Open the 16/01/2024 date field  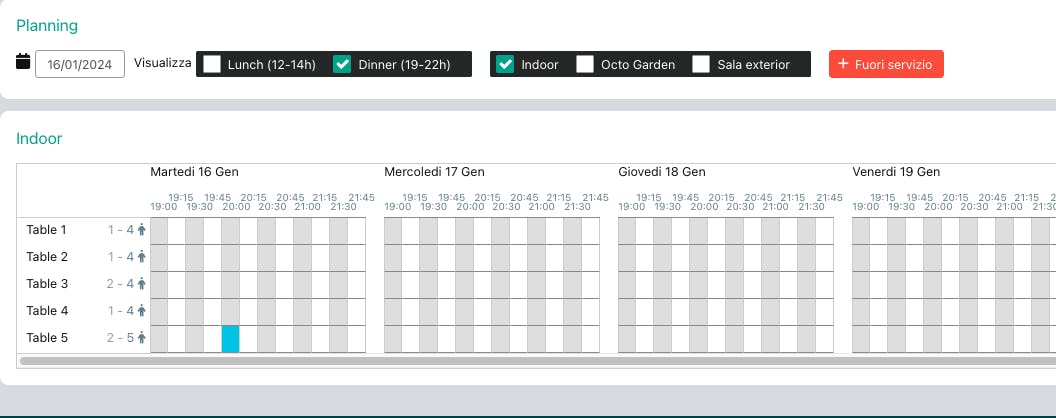(79, 64)
